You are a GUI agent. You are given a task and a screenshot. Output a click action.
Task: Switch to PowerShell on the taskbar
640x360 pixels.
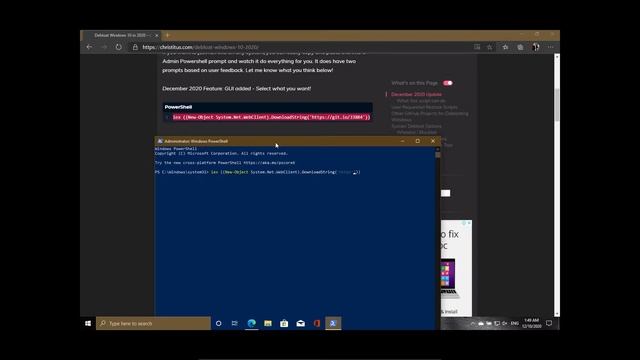(333, 323)
